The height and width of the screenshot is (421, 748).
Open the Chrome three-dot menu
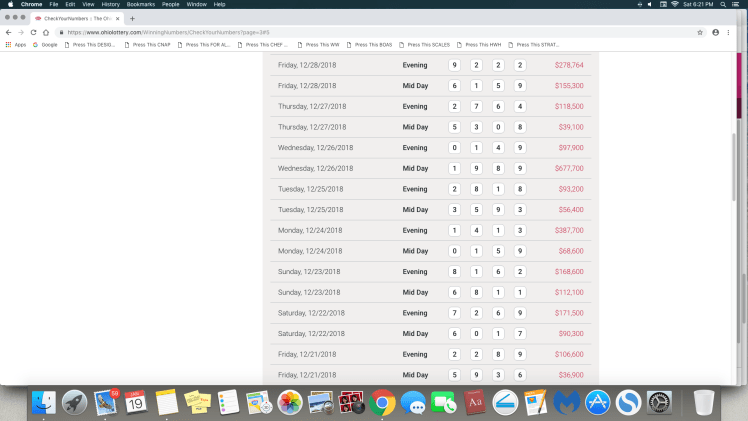click(732, 32)
